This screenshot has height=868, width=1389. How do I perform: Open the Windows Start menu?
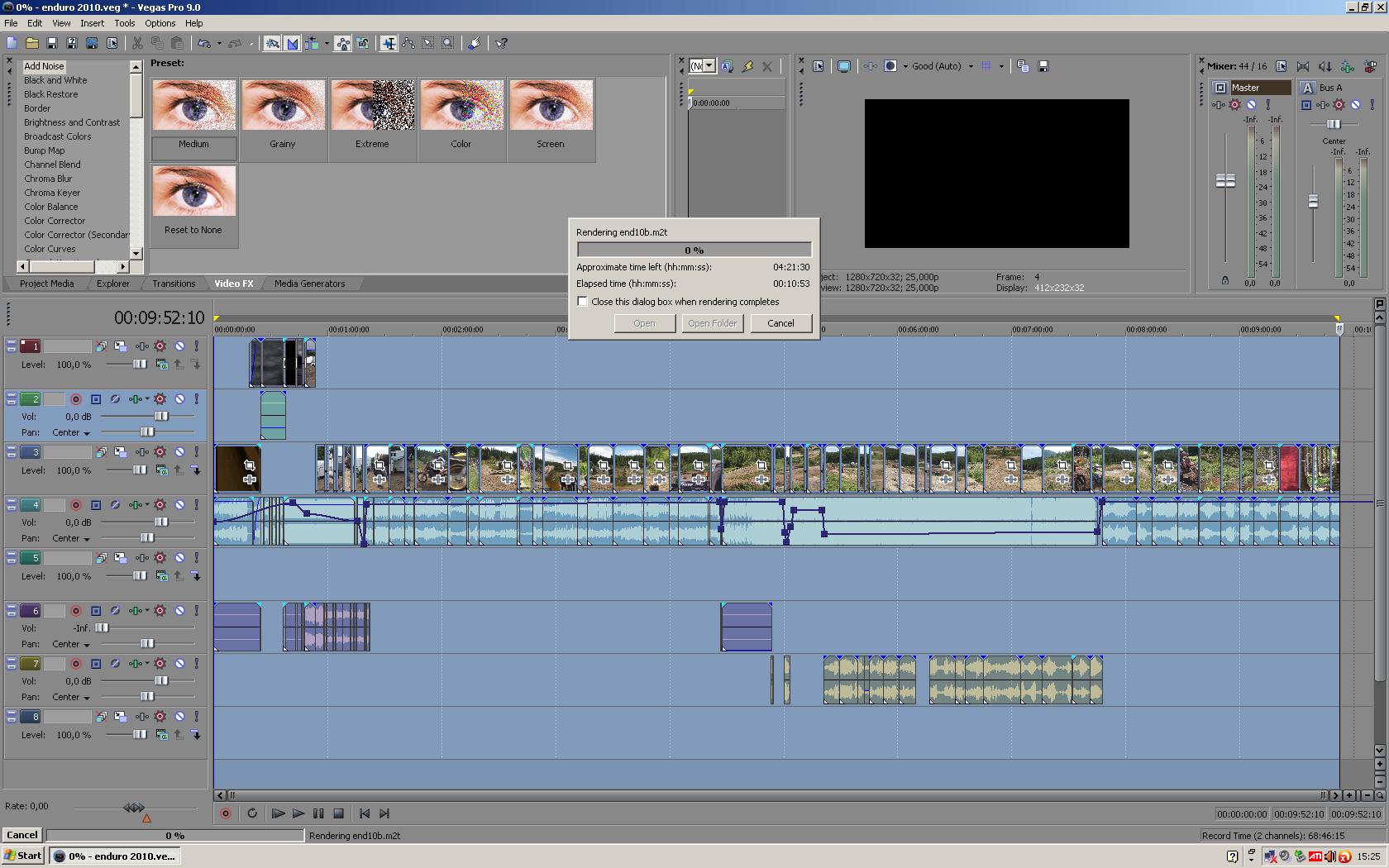click(23, 856)
